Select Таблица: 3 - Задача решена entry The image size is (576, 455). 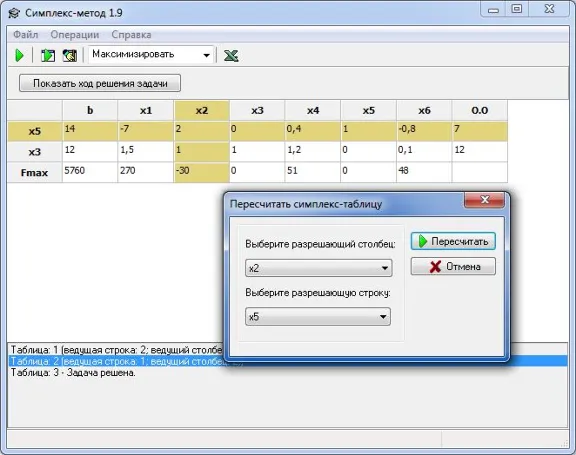tap(73, 373)
